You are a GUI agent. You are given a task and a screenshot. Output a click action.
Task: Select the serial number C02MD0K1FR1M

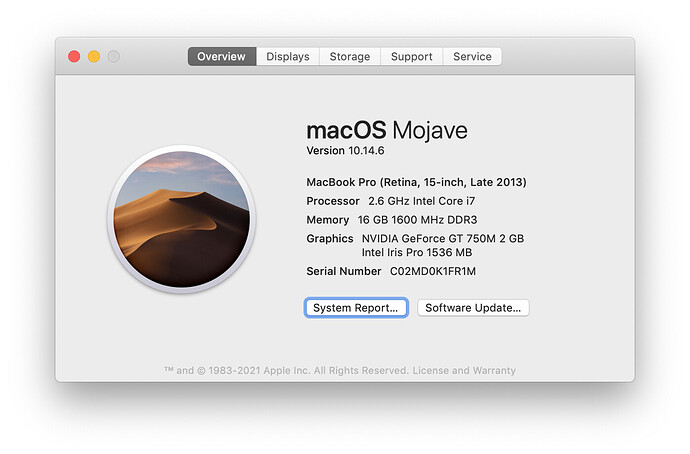point(433,271)
